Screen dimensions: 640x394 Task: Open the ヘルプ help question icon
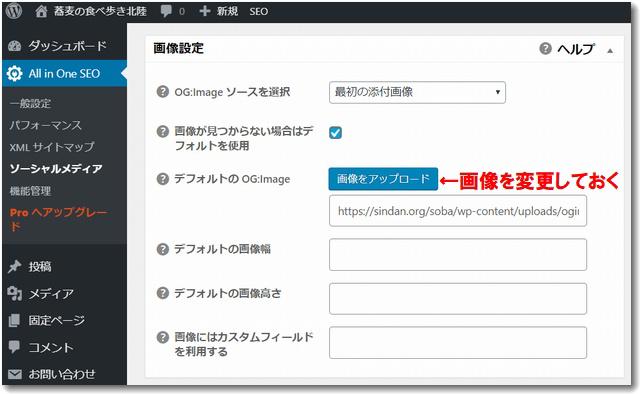click(545, 48)
